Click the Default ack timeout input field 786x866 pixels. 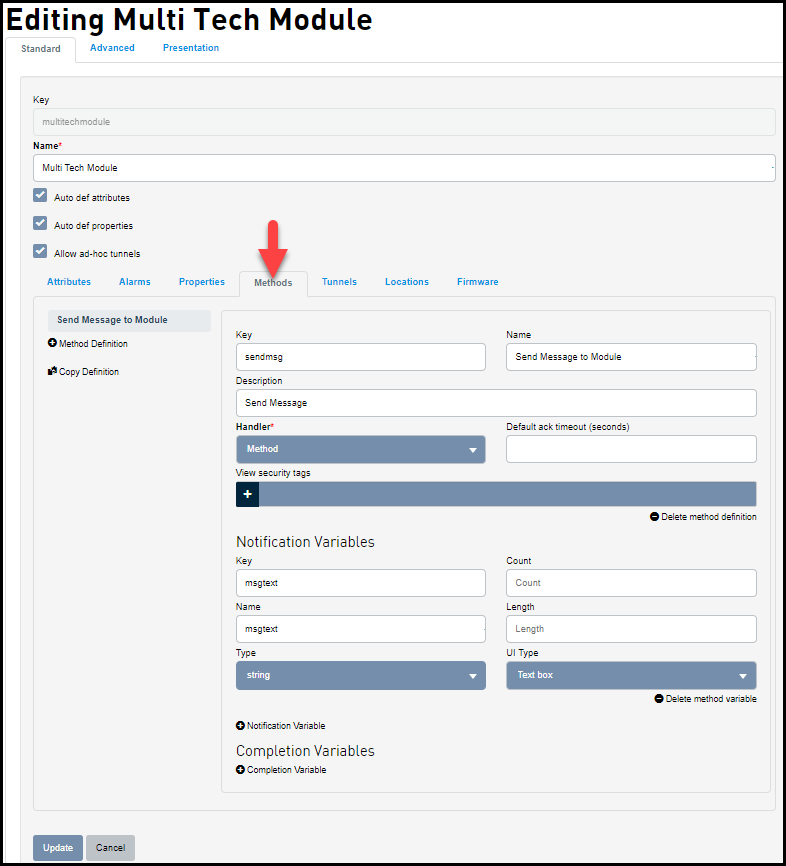(631, 450)
